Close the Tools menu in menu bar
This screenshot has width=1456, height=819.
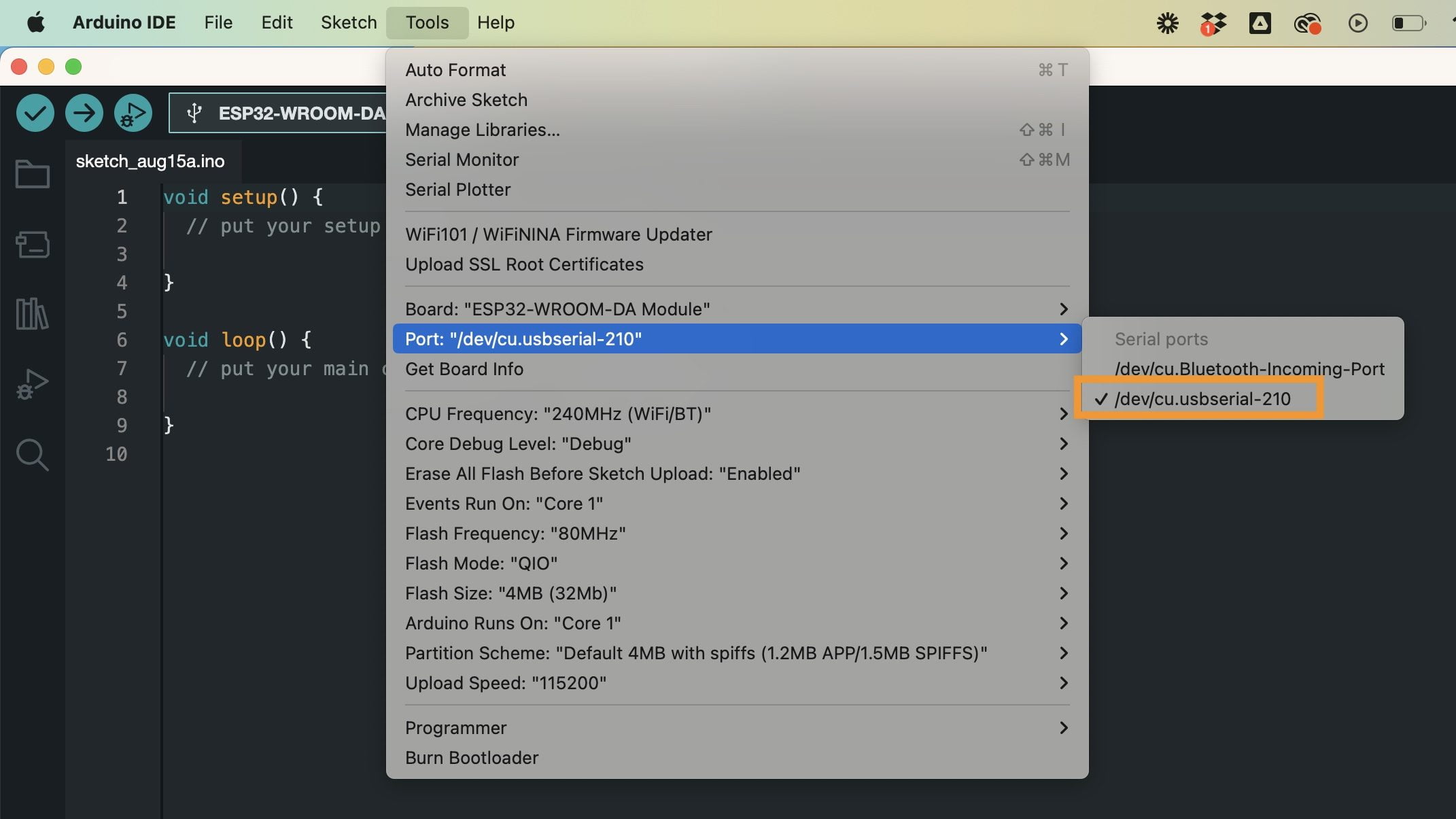click(427, 22)
